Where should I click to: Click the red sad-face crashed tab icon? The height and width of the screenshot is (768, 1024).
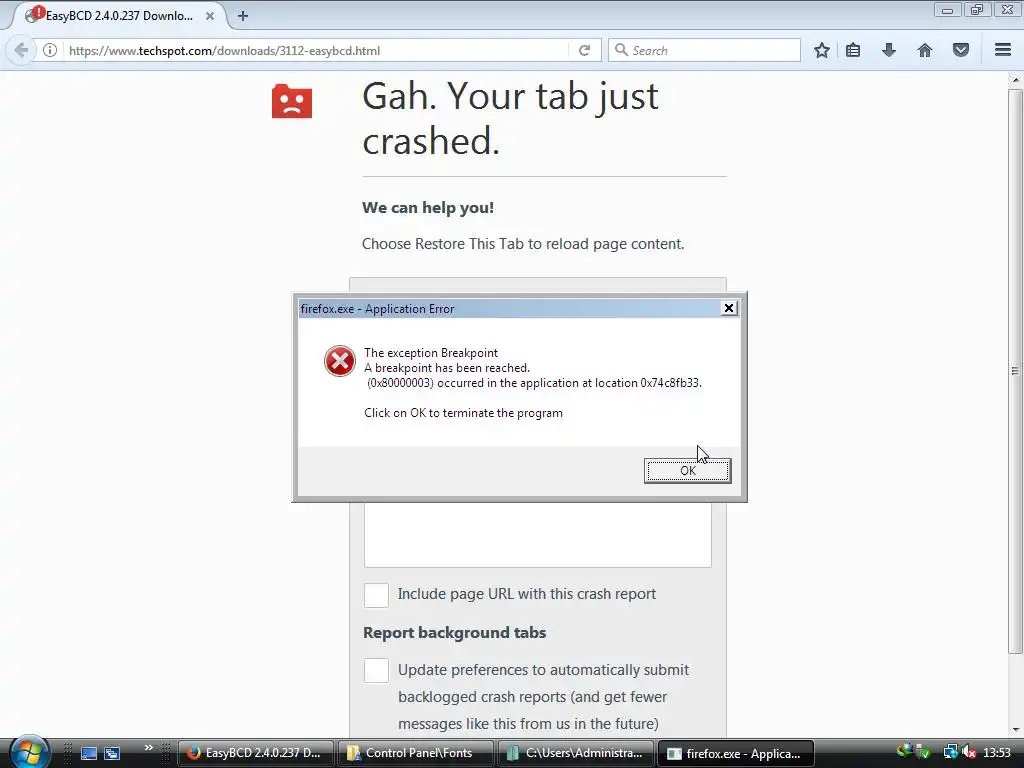click(292, 101)
